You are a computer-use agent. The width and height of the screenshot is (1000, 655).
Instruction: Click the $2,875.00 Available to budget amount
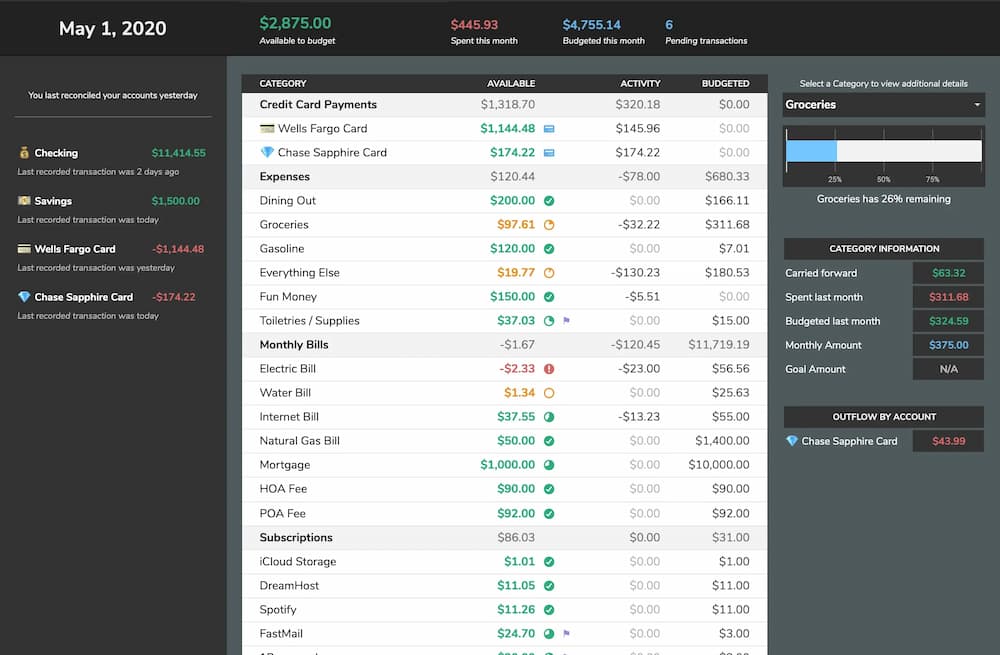click(x=295, y=23)
